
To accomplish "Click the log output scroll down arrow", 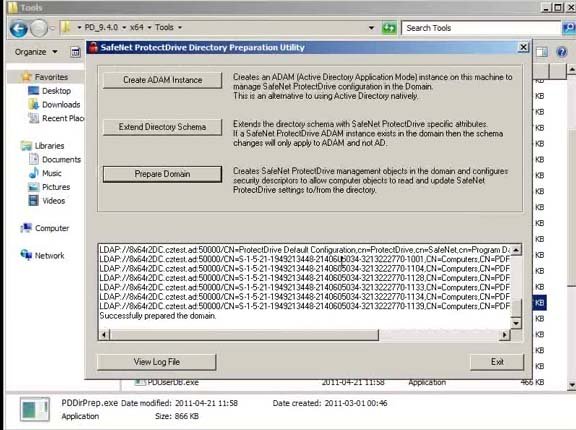I will tap(516, 324).
